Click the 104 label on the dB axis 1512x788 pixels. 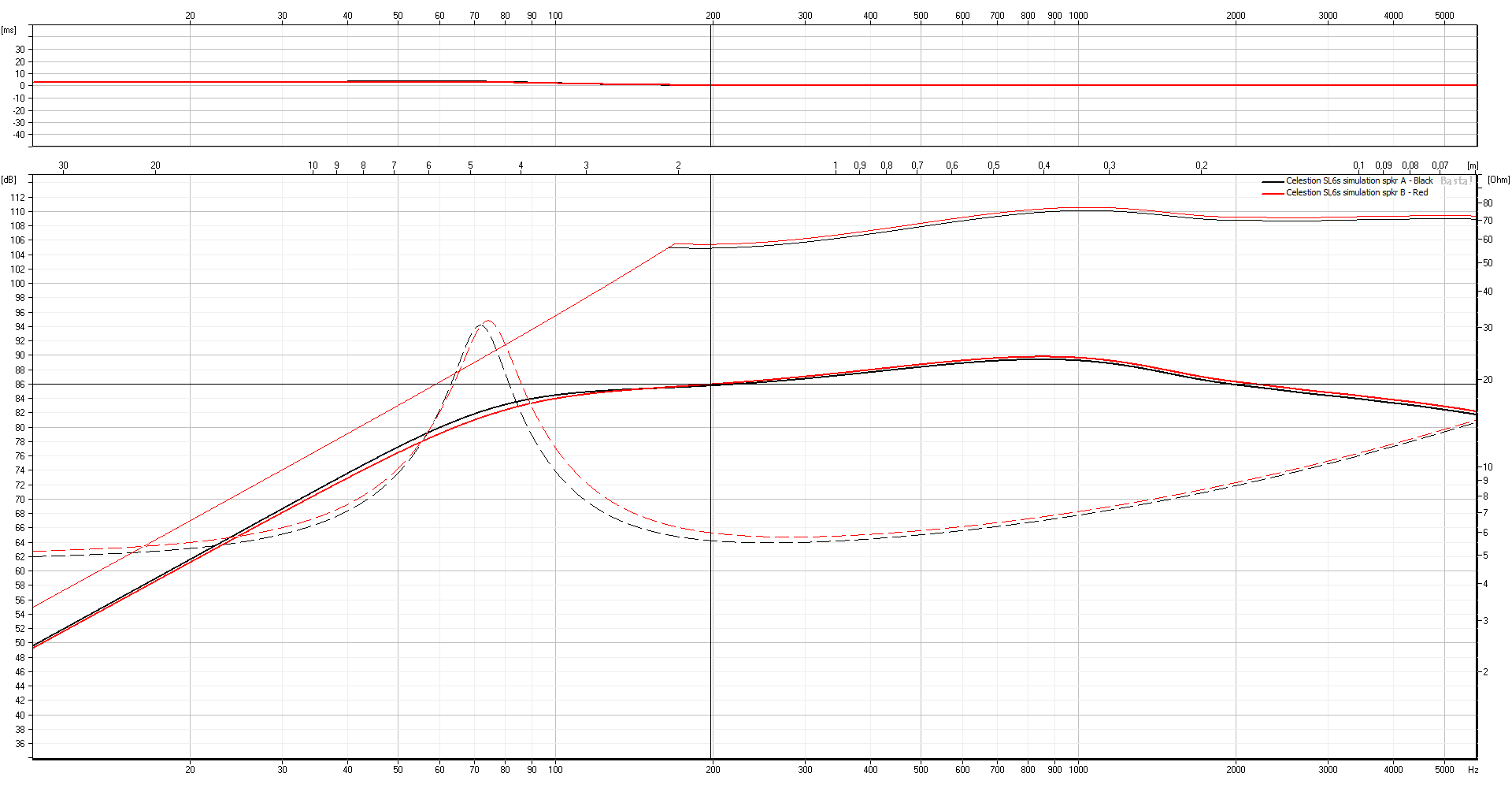click(x=17, y=255)
